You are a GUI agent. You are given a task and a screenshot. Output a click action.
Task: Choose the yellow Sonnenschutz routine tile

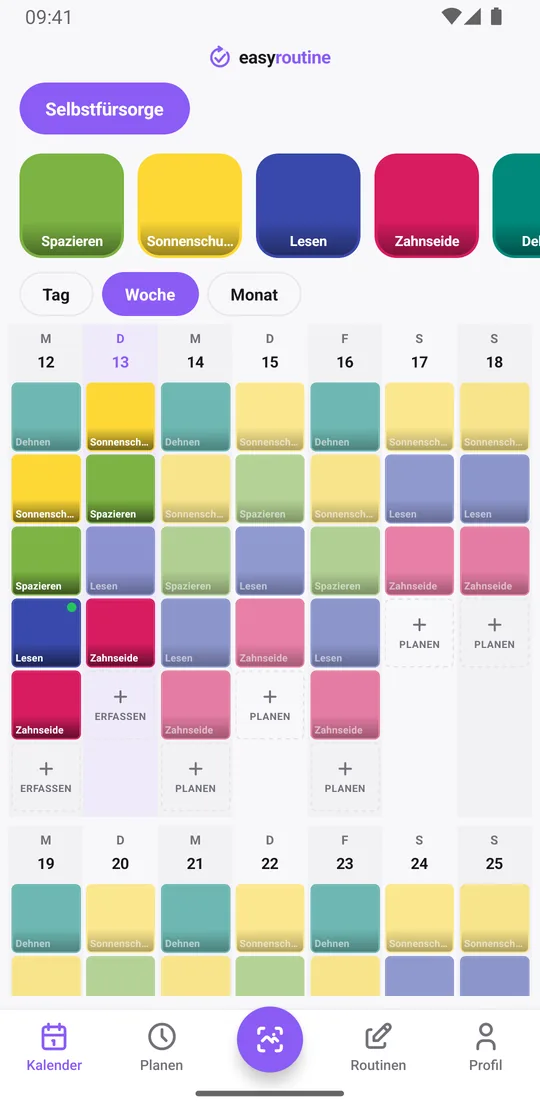click(190, 205)
